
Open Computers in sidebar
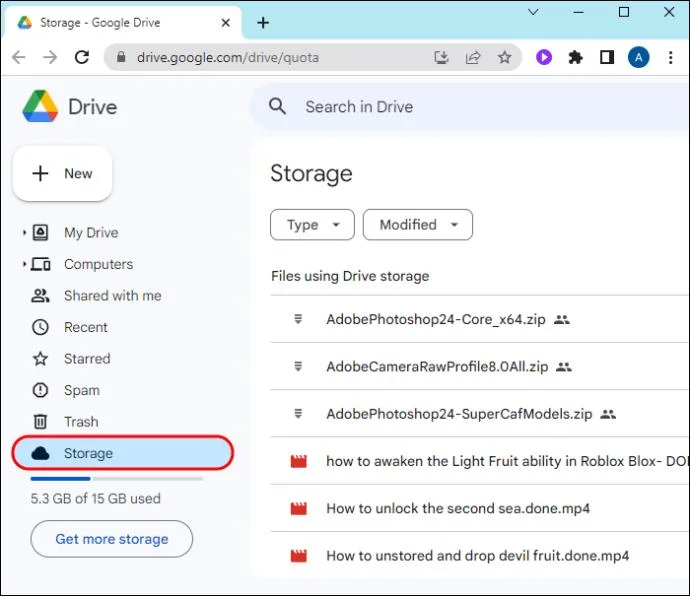click(99, 264)
